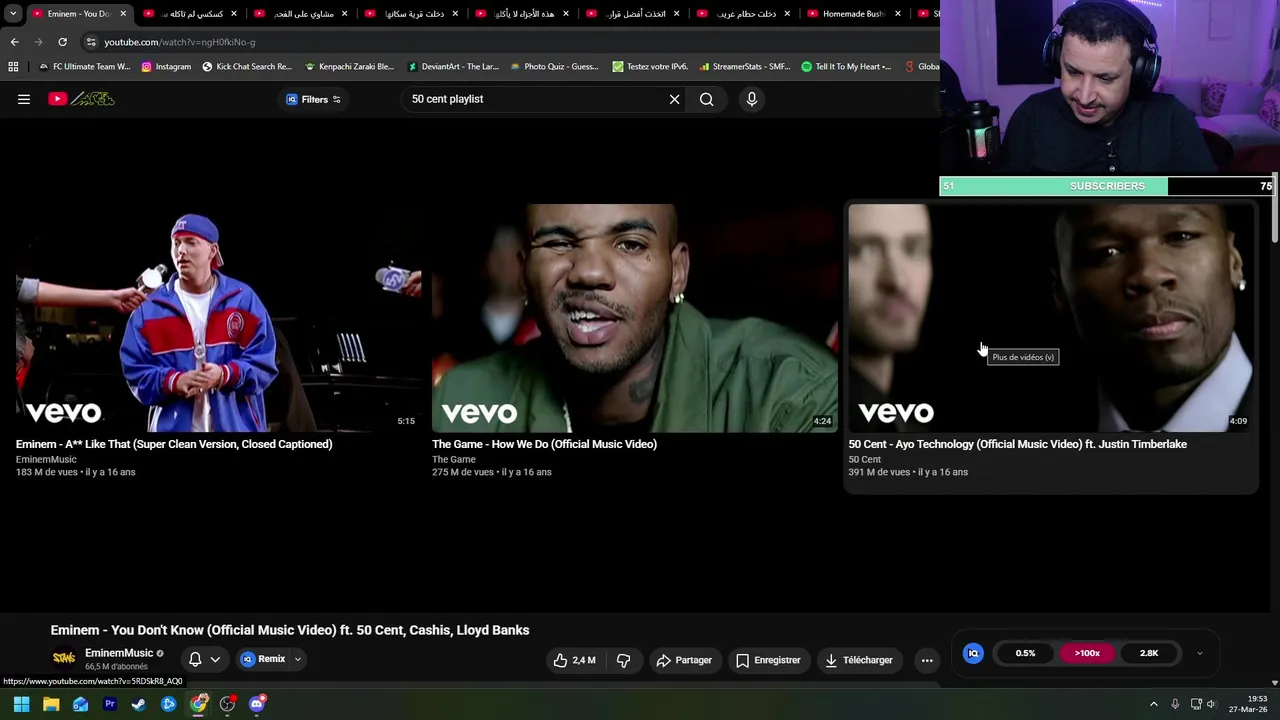Open the Instagram bookmark
The image size is (1280, 720).
pyautogui.click(x=166, y=67)
